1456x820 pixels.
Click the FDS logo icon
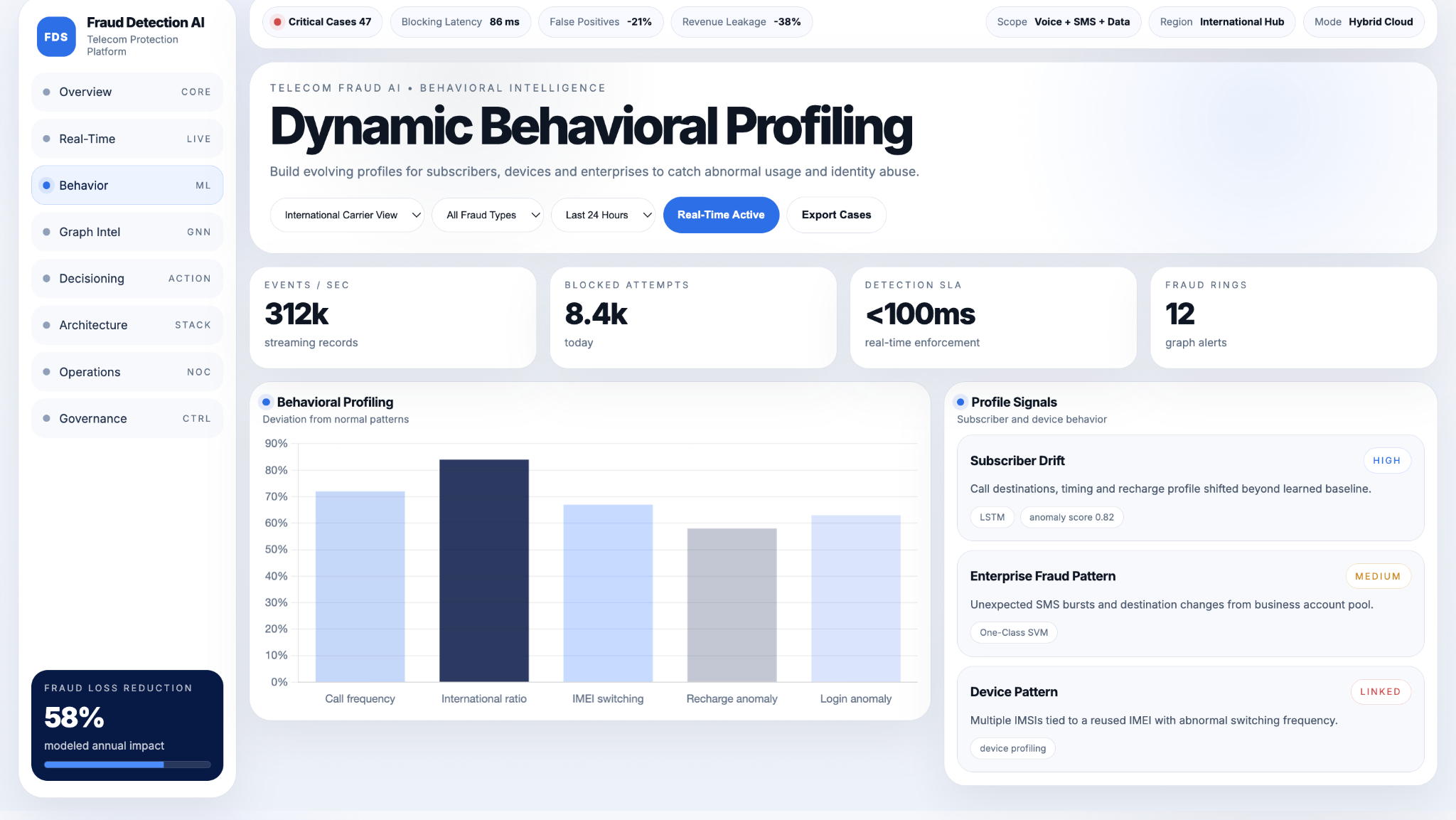tap(55, 37)
